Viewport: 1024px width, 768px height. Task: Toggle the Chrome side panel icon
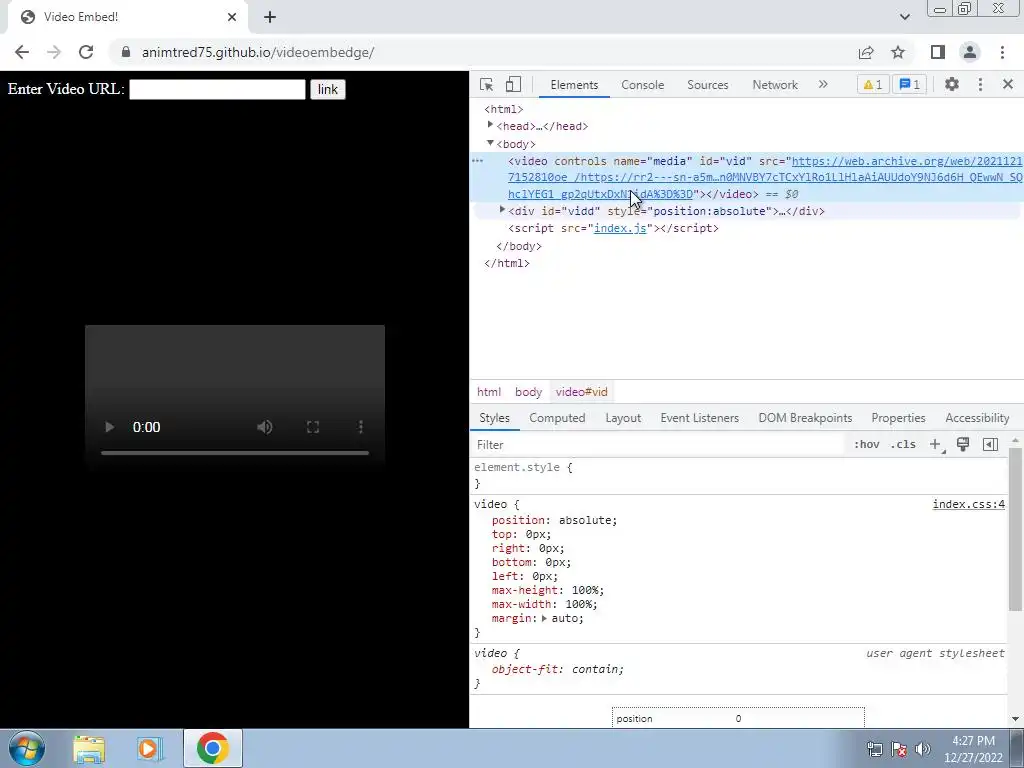click(x=938, y=52)
